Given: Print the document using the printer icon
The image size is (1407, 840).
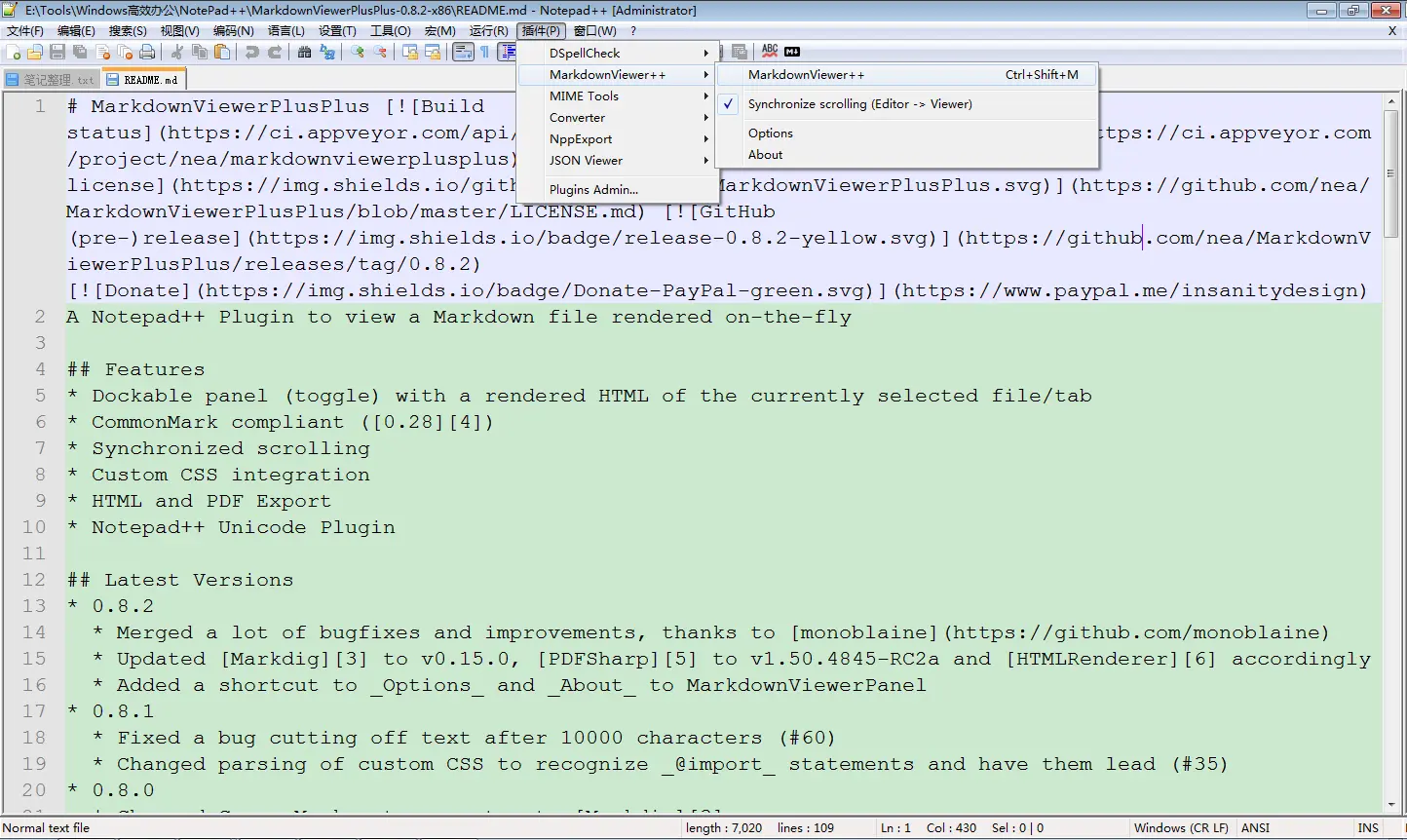Looking at the screenshot, I should (x=147, y=52).
